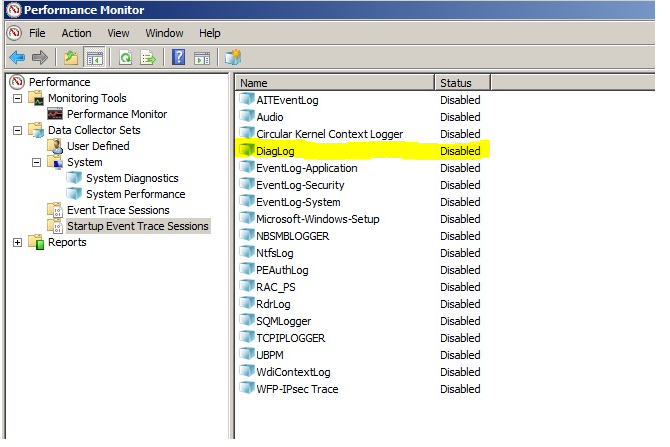Select Monitoring Tools label in tree

(87, 98)
